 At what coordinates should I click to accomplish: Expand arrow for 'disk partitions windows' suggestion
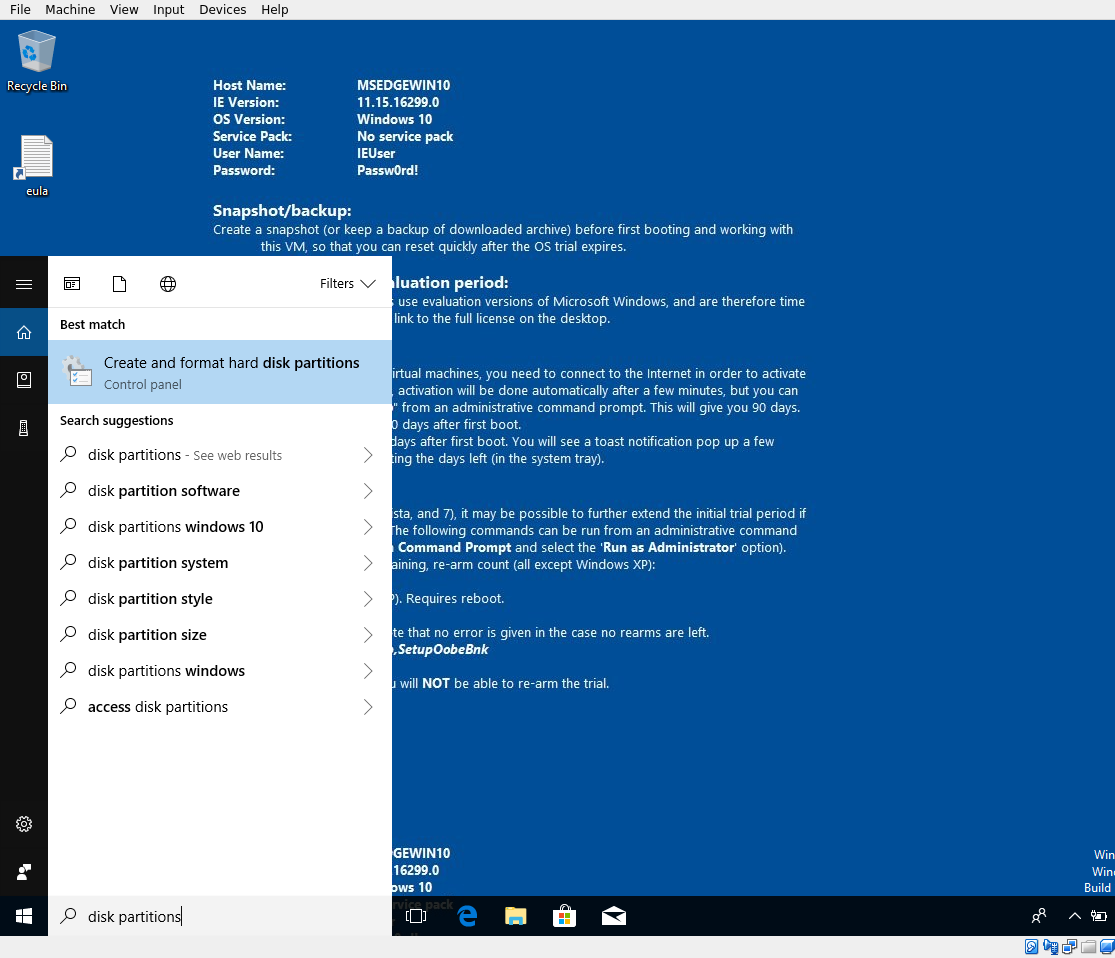tap(368, 671)
